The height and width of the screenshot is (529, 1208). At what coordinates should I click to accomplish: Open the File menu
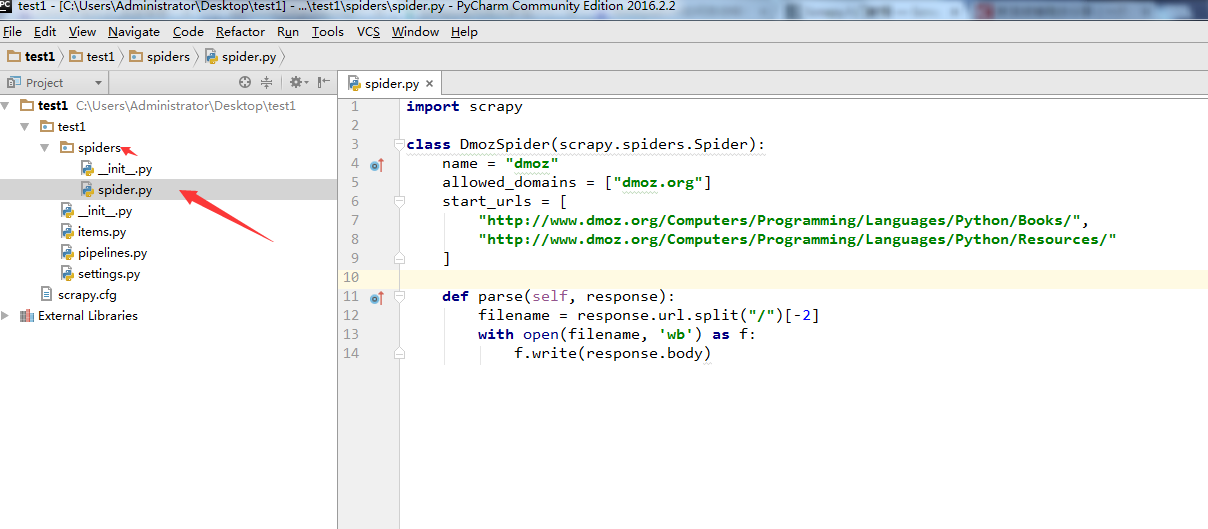[12, 32]
